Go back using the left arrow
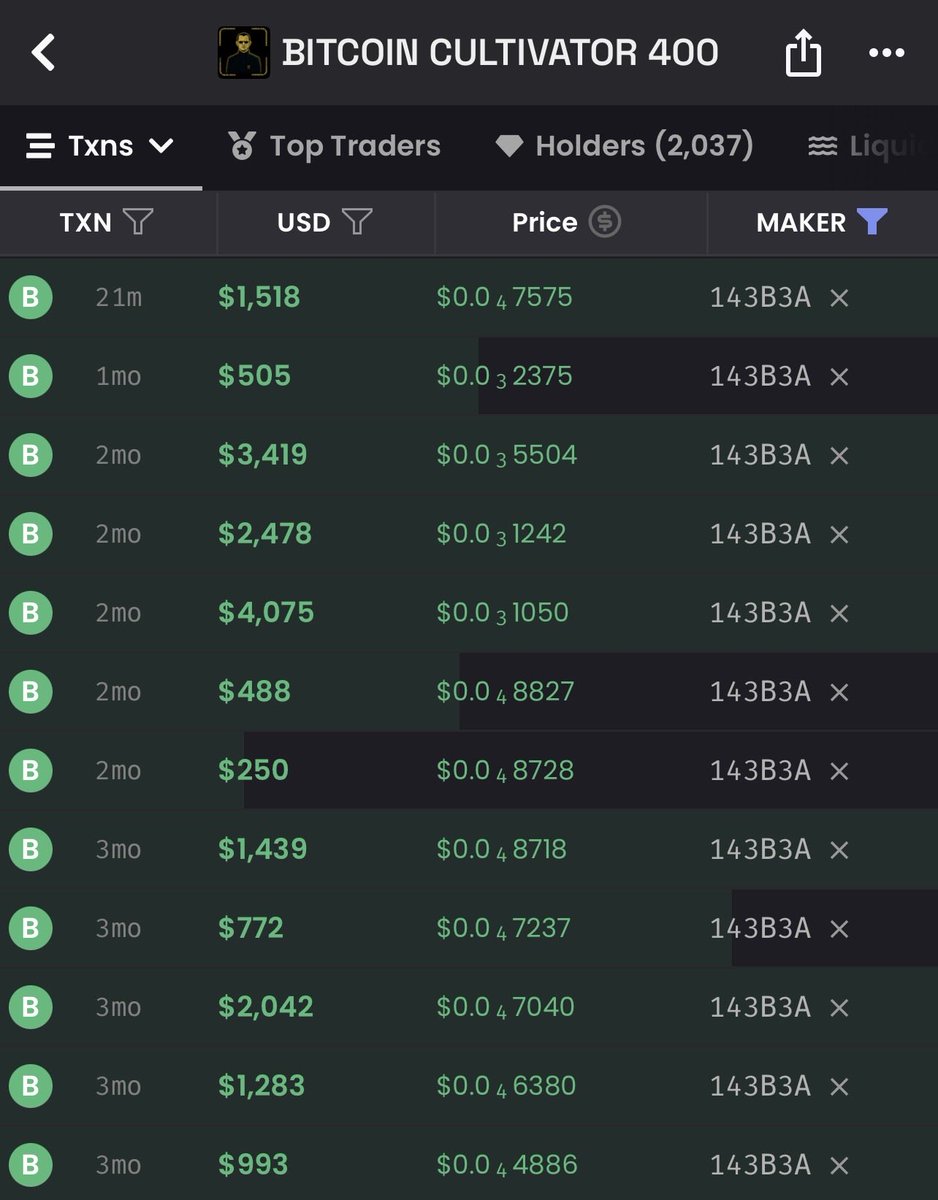Viewport: 938px width, 1200px height. (43, 52)
